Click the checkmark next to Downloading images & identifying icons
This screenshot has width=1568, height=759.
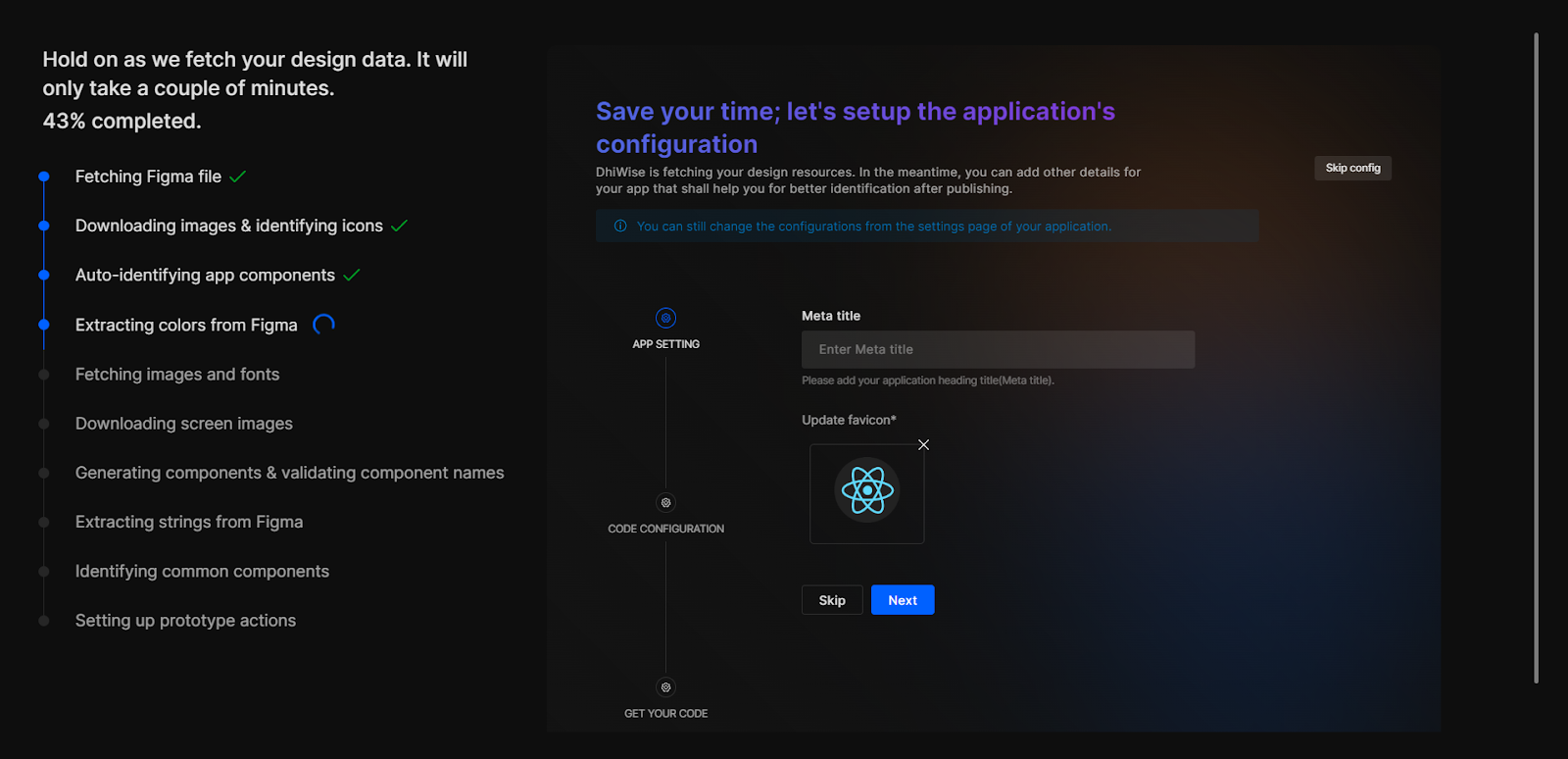[x=399, y=226]
